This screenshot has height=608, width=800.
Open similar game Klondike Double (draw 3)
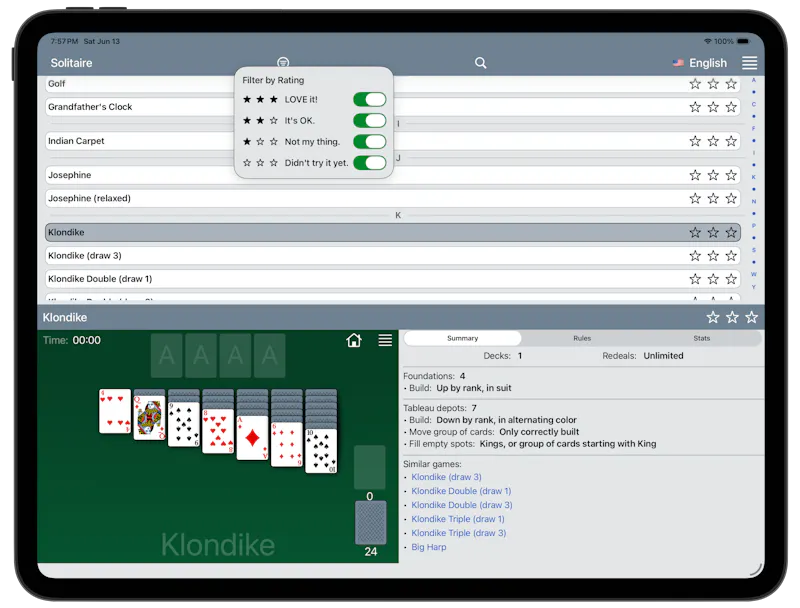(462, 504)
